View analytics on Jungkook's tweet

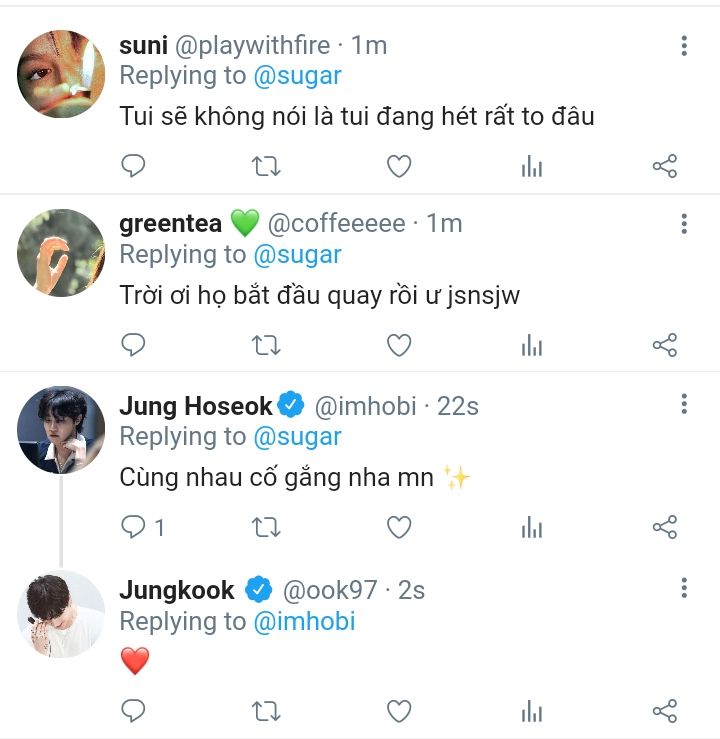(532, 711)
